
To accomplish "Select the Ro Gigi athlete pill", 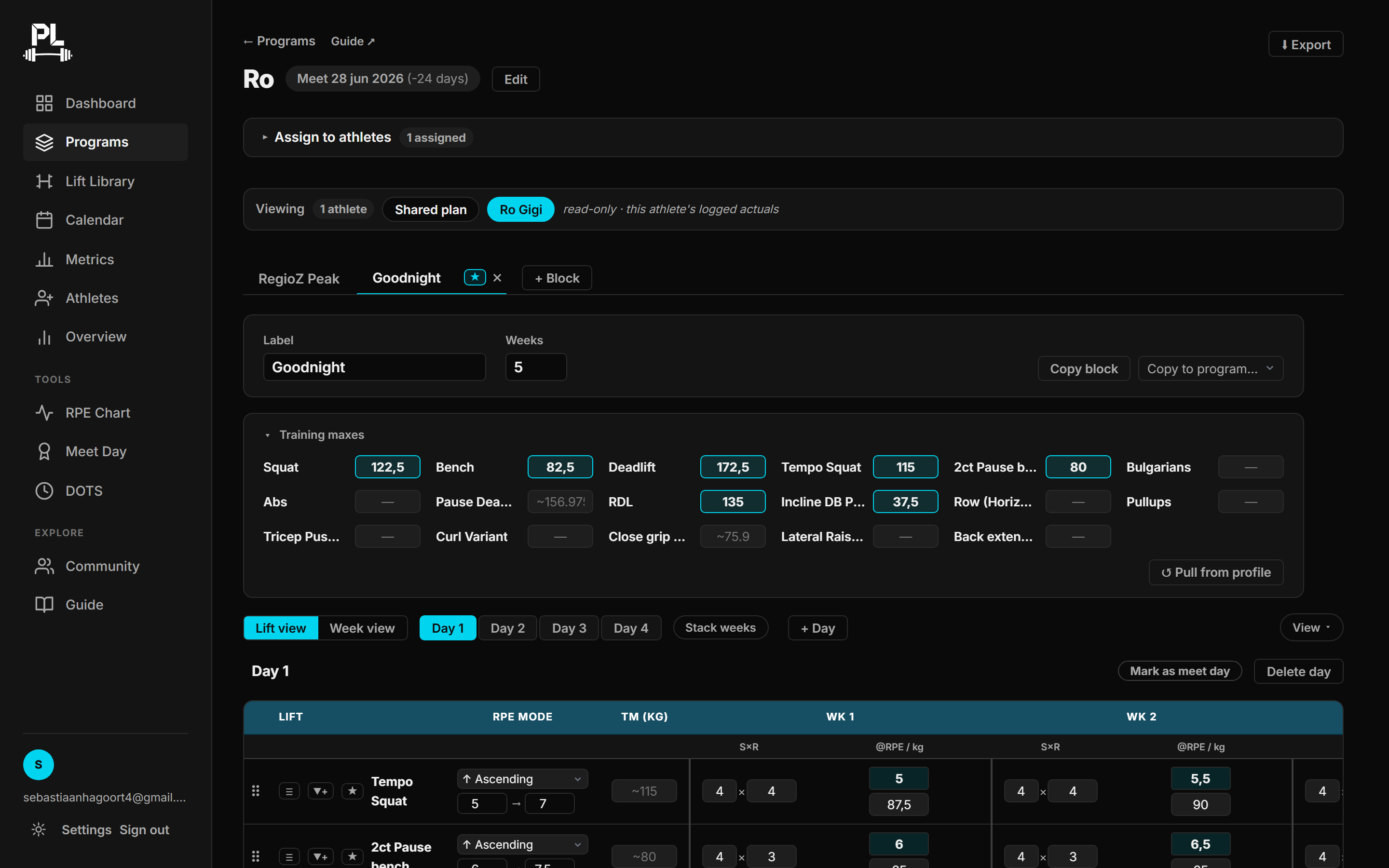I will [520, 210].
